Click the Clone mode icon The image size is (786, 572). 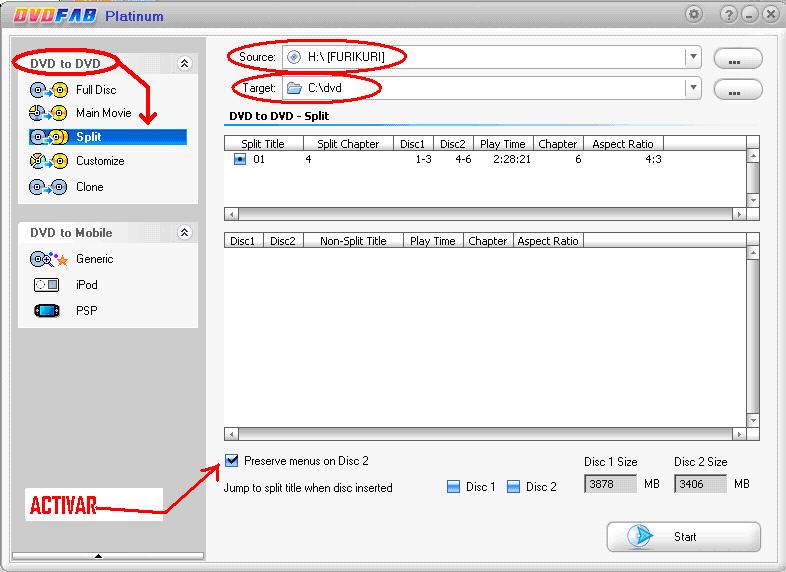(48, 187)
